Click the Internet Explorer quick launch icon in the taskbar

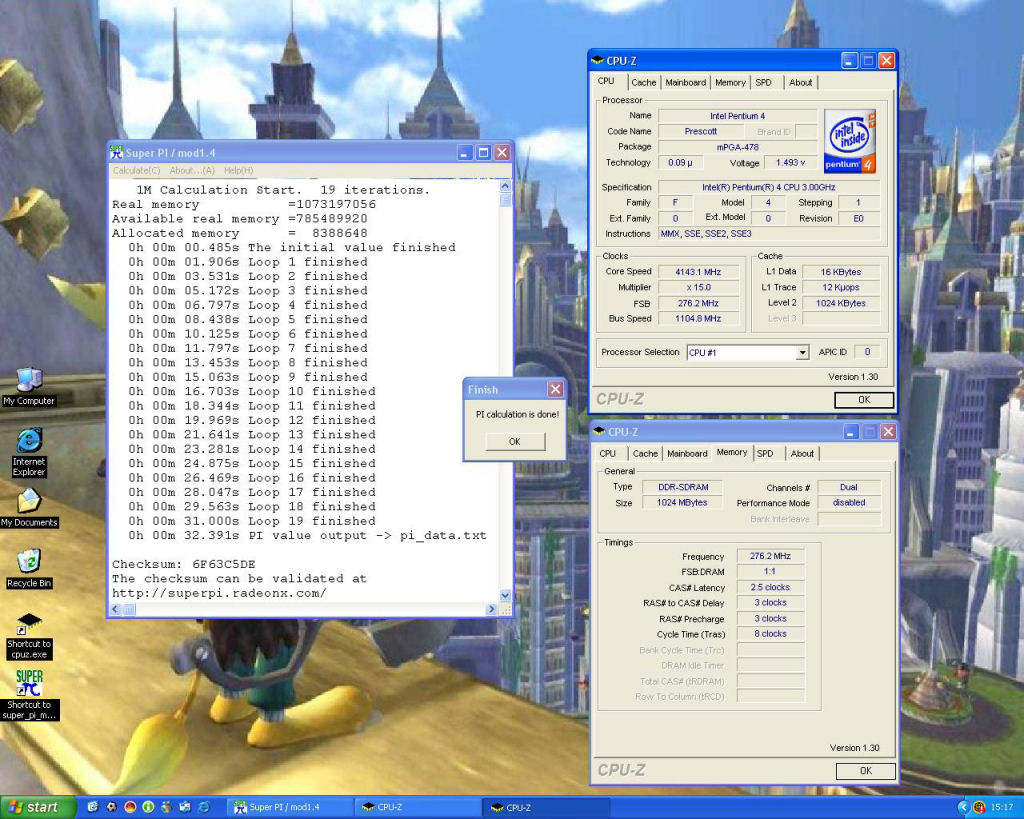point(204,807)
